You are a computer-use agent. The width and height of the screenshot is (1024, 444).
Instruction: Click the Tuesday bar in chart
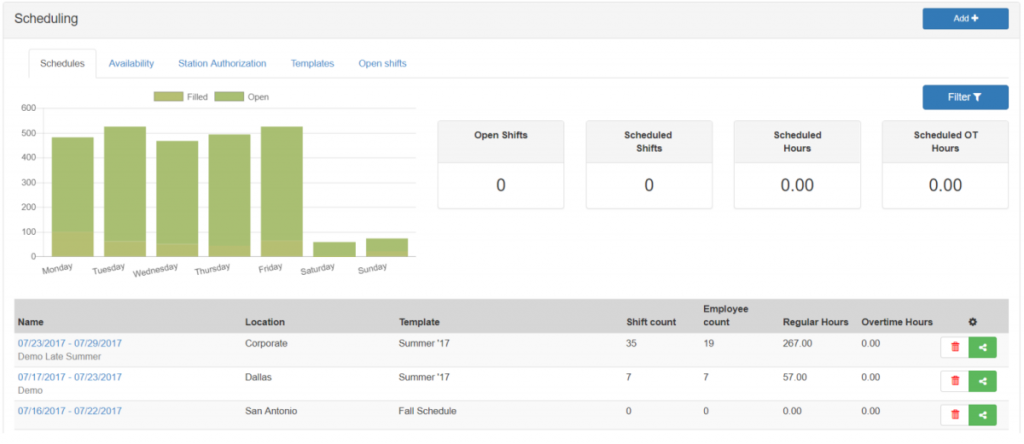point(125,191)
